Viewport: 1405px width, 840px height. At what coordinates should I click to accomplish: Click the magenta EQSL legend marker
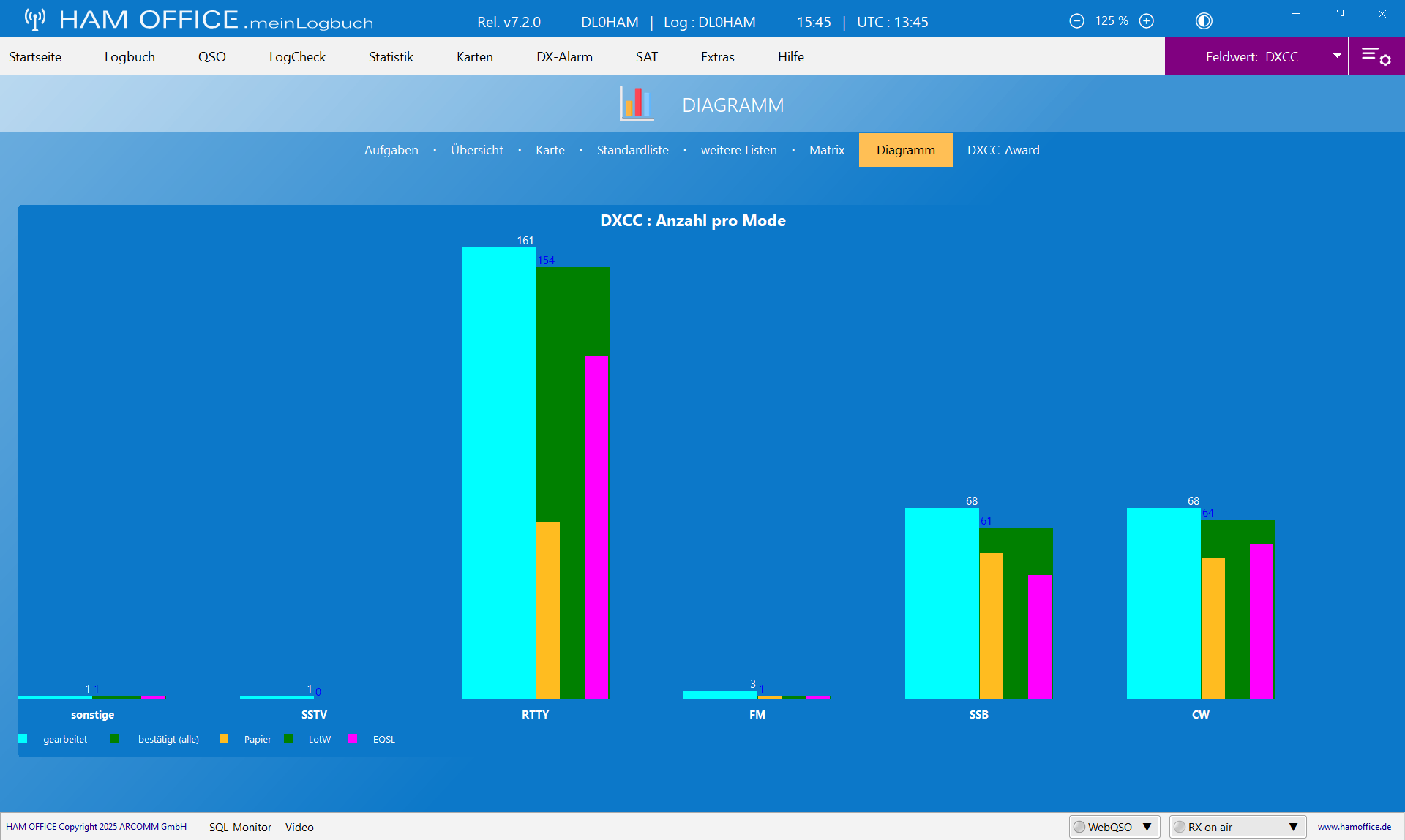(x=353, y=739)
